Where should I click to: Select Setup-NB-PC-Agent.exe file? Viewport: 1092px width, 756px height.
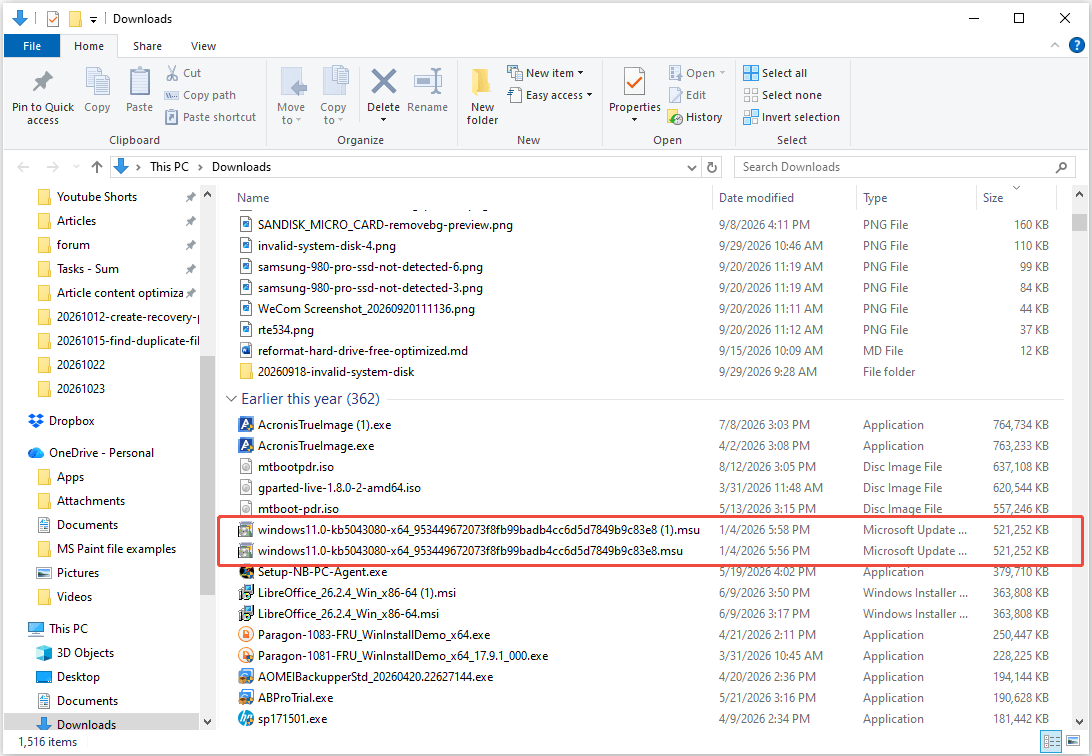(x=322, y=572)
